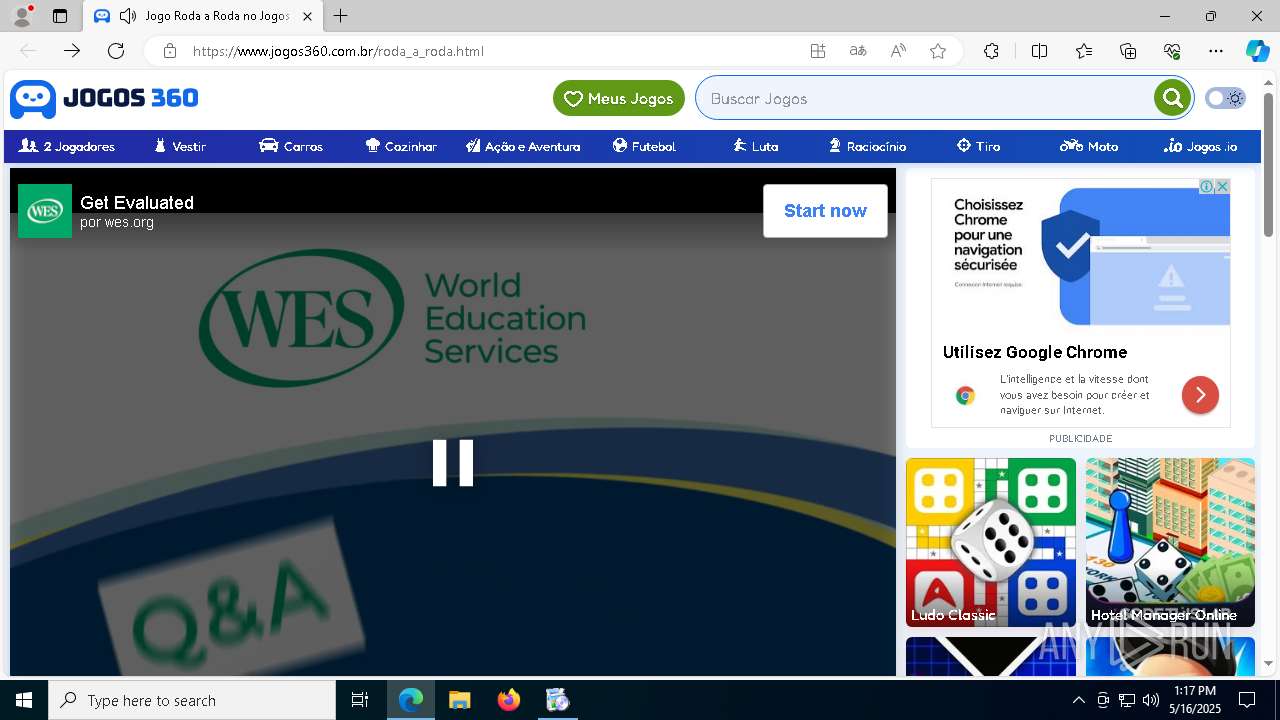This screenshot has width=1280, height=720.
Task: Click the translate page icon
Action: [858, 51]
